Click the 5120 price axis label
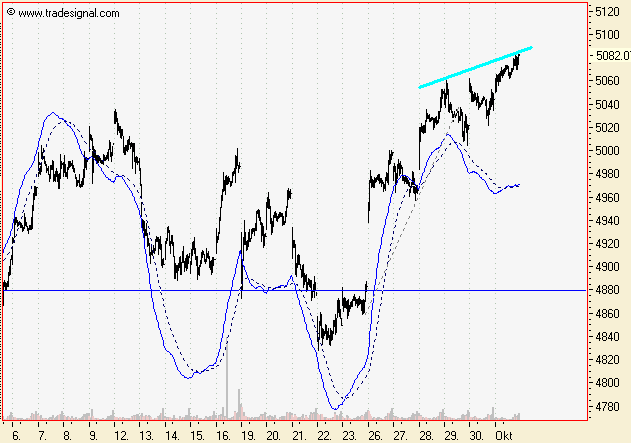The height and width of the screenshot is (443, 631). [x=608, y=12]
